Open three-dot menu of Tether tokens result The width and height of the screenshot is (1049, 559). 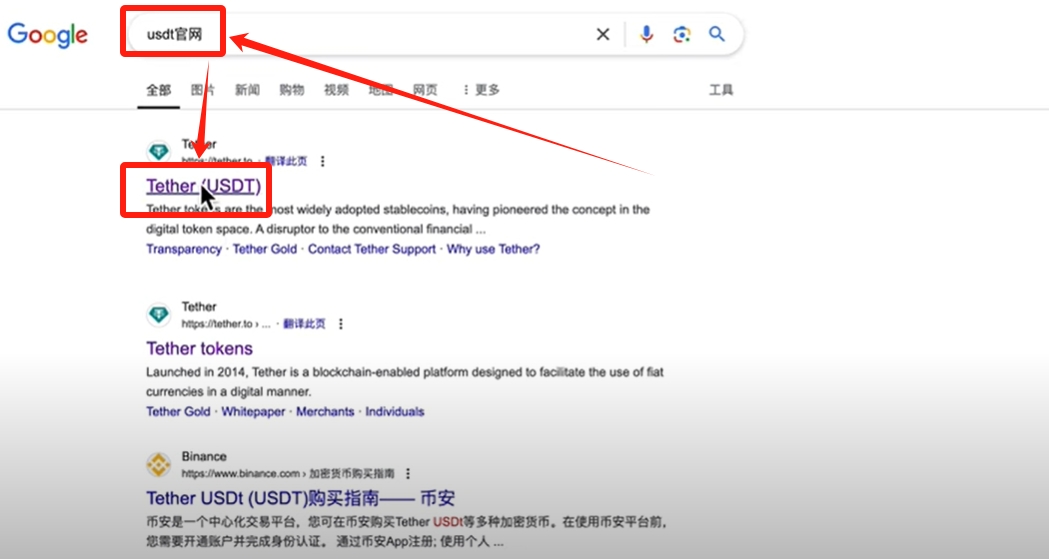(x=341, y=324)
